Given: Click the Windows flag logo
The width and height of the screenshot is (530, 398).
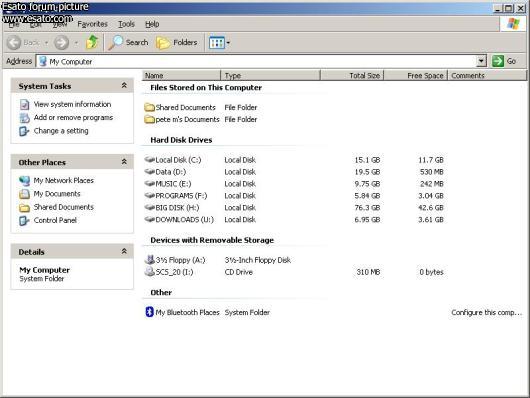Looking at the screenshot, I should pyautogui.click(x=513, y=24).
